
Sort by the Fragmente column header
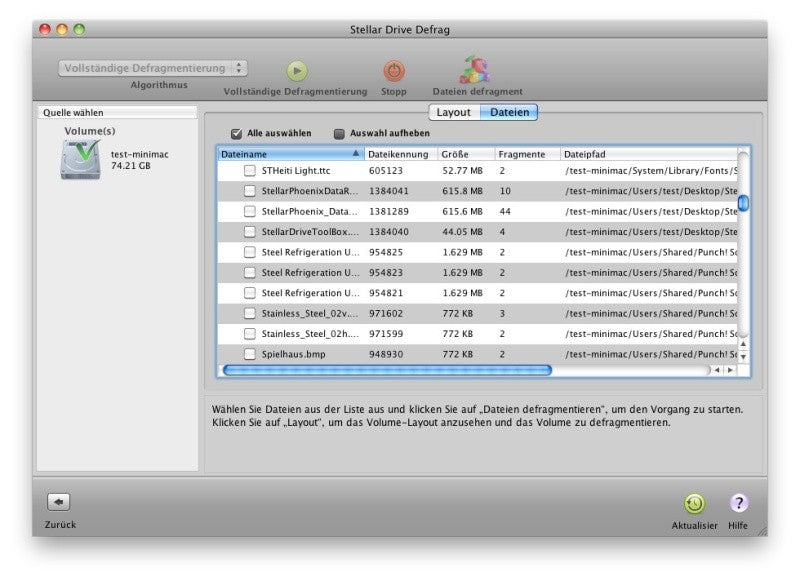pos(527,154)
